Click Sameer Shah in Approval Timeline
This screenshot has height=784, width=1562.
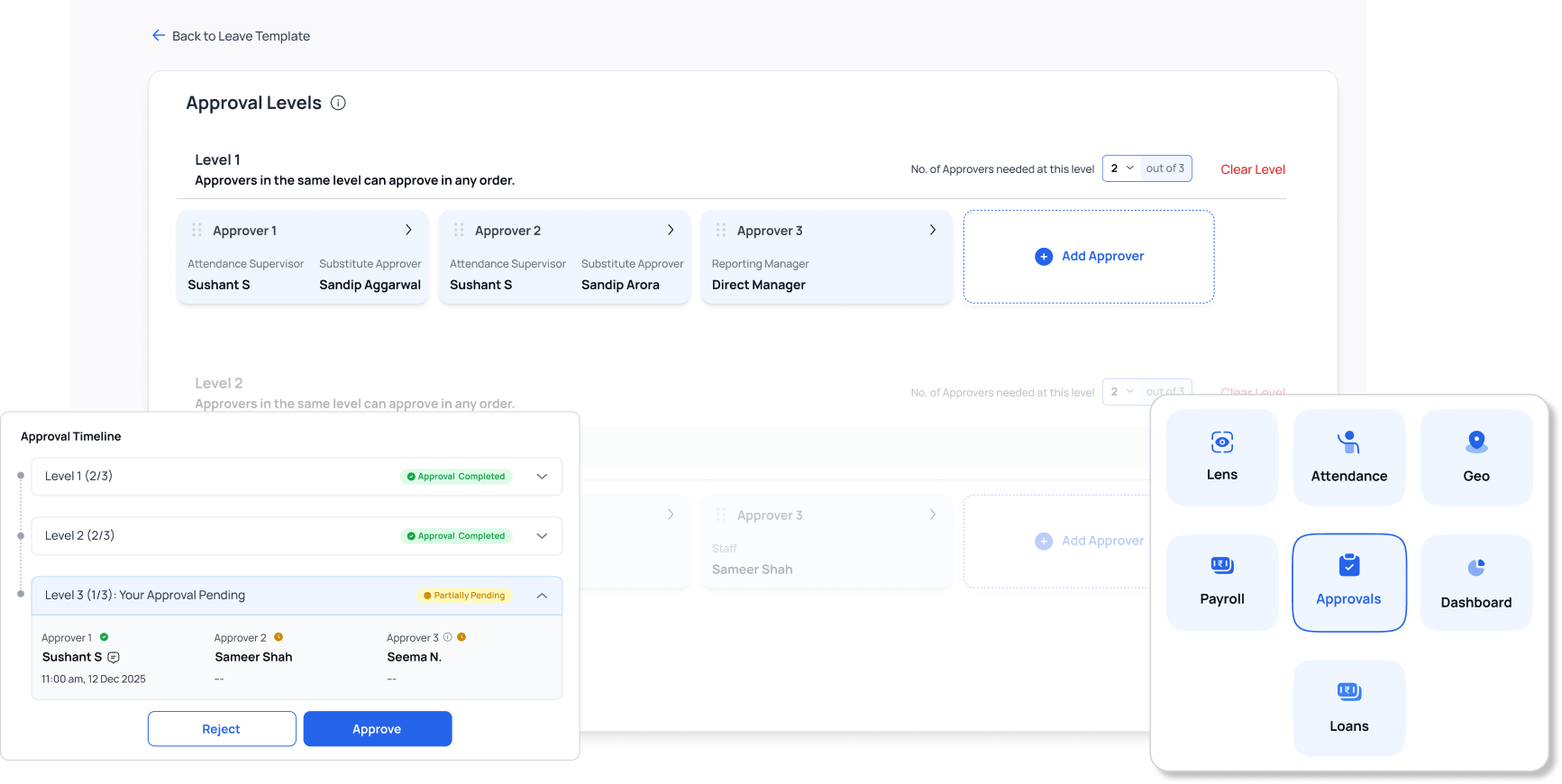click(x=253, y=657)
